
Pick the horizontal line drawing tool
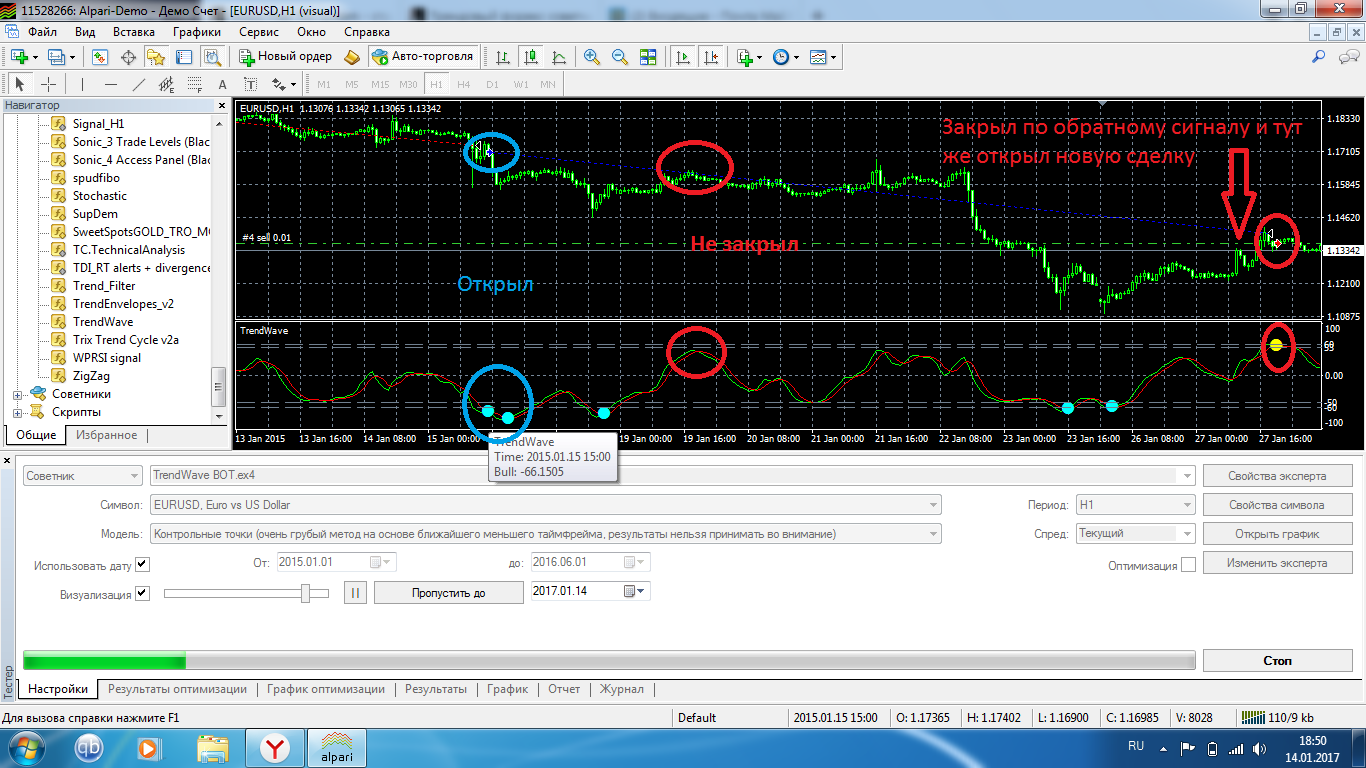[110, 84]
